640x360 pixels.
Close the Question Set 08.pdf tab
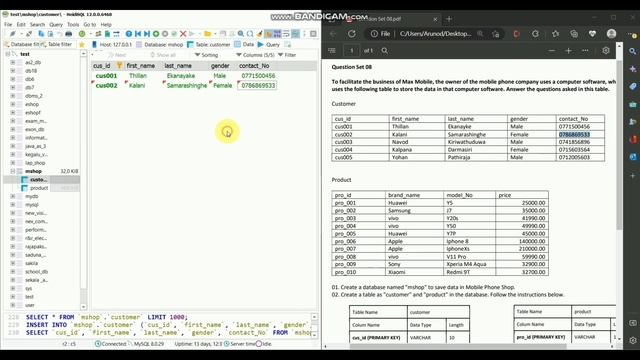(x=435, y=19)
